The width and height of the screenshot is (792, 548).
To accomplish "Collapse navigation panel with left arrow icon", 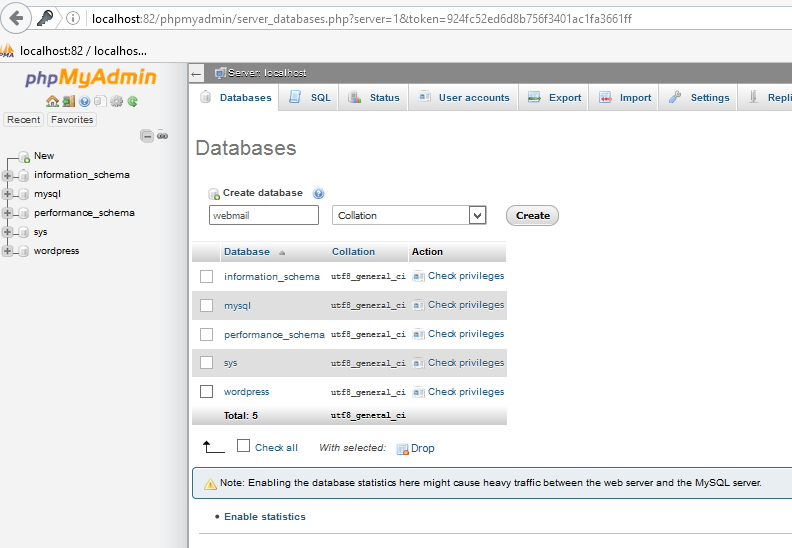I will click(x=196, y=74).
